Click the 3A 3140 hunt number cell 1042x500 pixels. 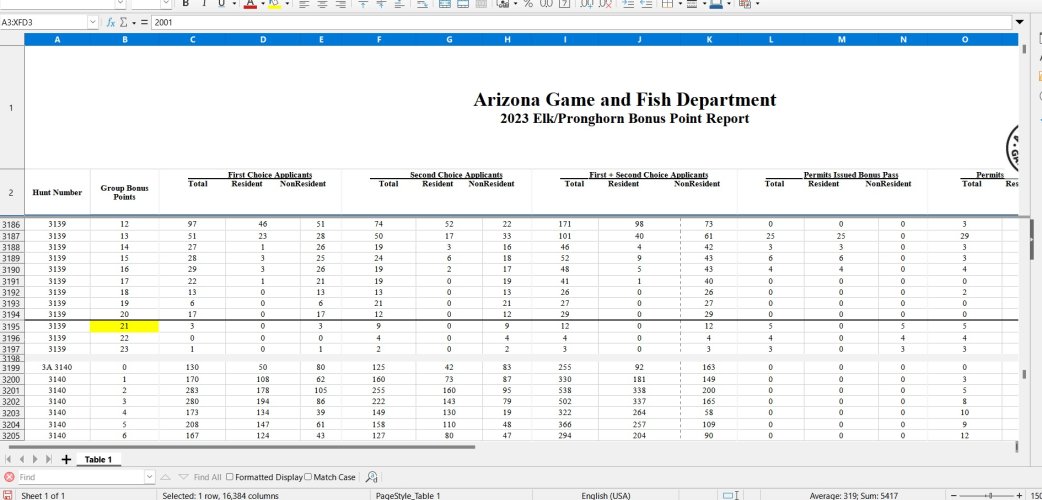[57, 367]
